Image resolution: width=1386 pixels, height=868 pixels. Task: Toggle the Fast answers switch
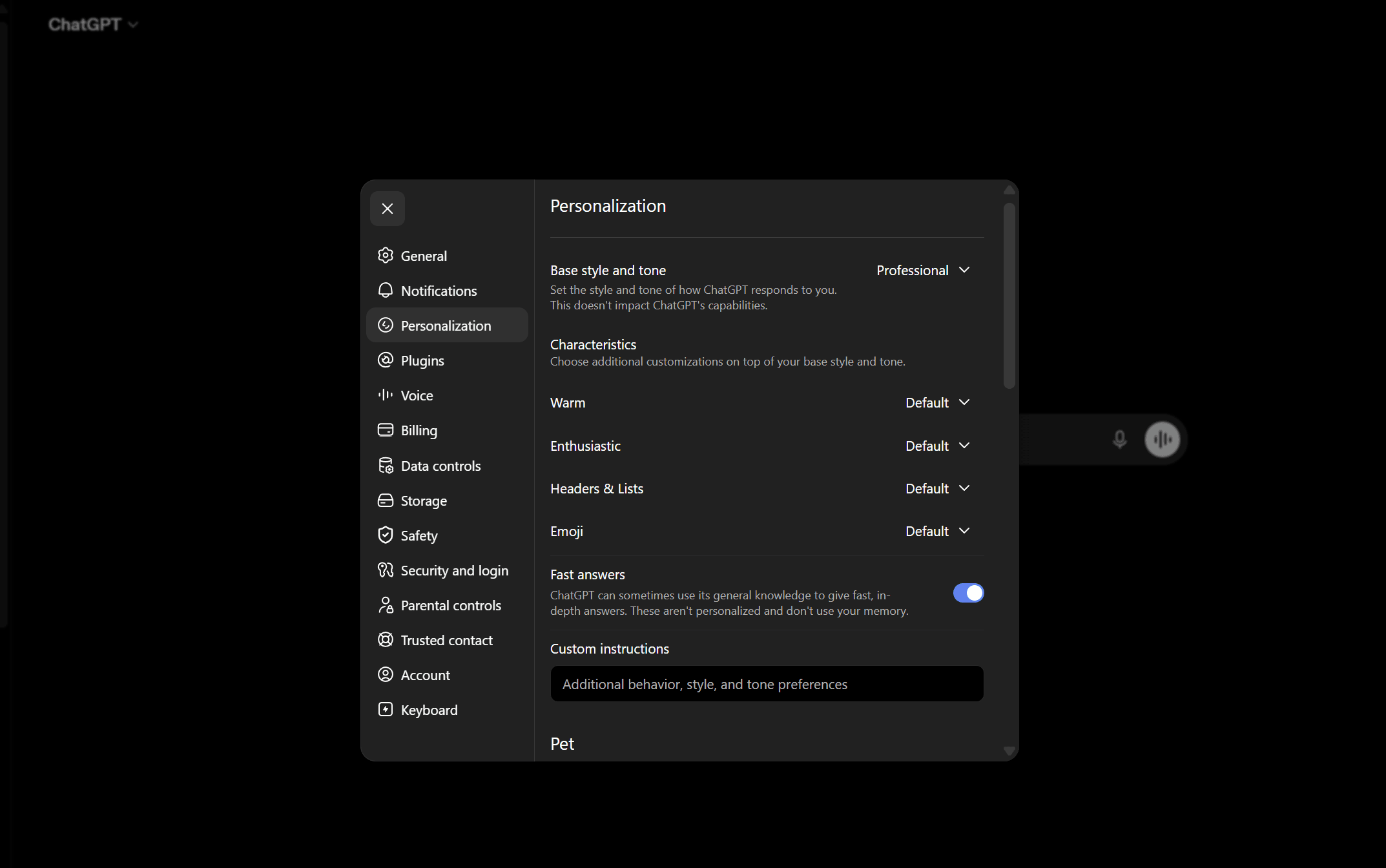pos(968,593)
